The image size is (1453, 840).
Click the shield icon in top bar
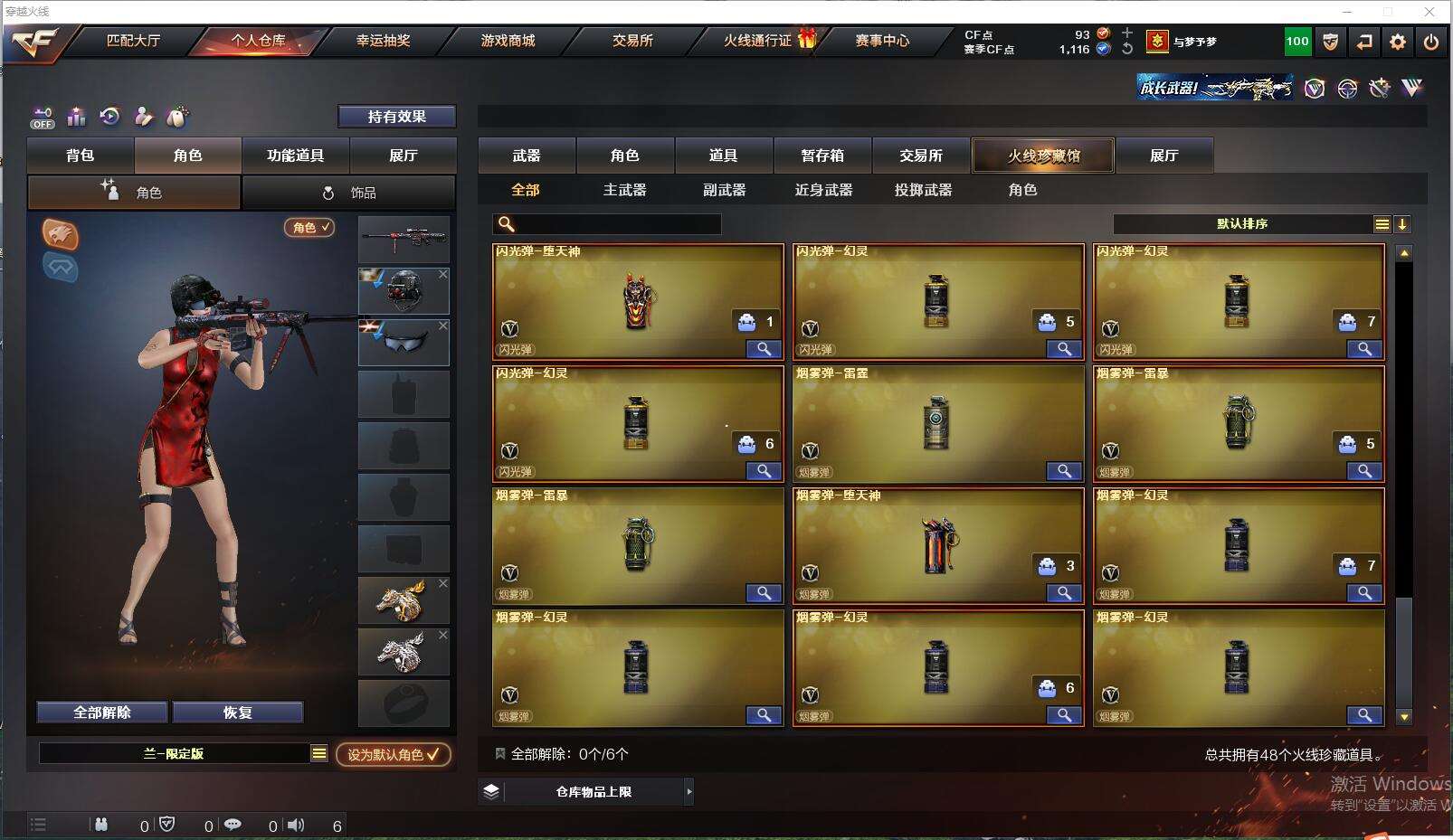pos(1330,42)
